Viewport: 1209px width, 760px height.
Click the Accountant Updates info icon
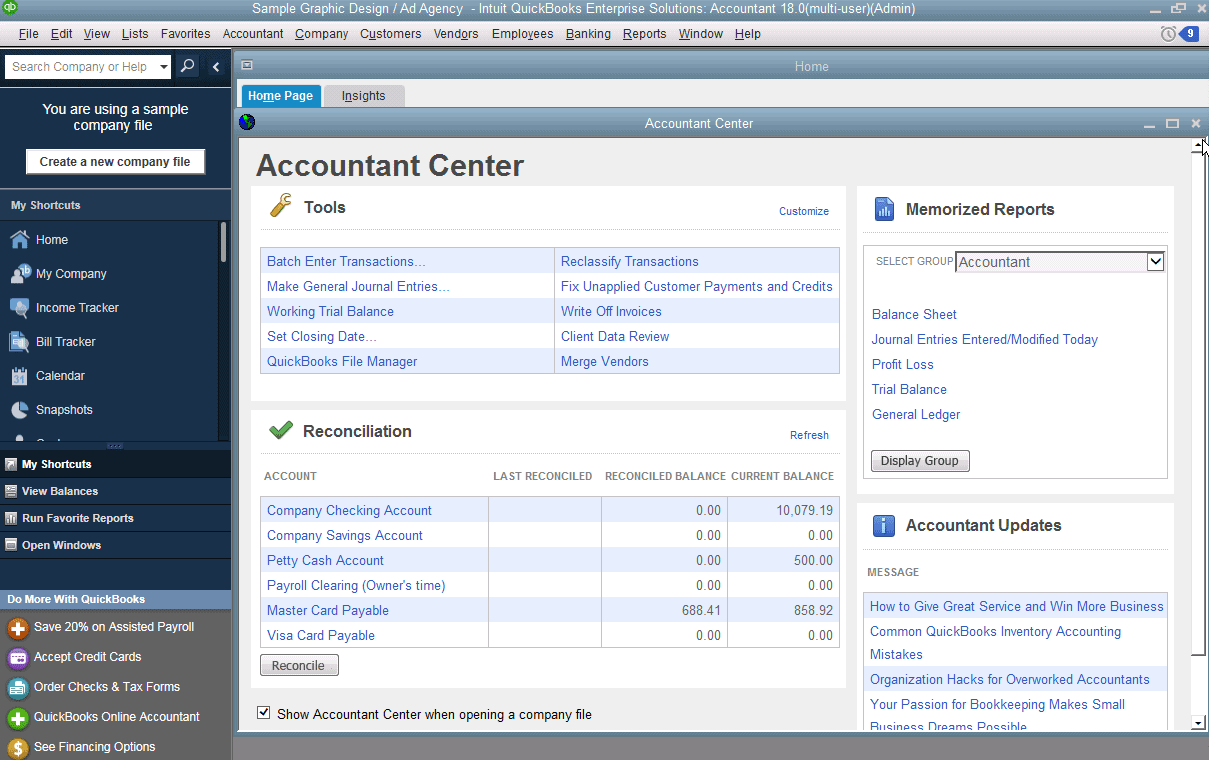point(884,525)
